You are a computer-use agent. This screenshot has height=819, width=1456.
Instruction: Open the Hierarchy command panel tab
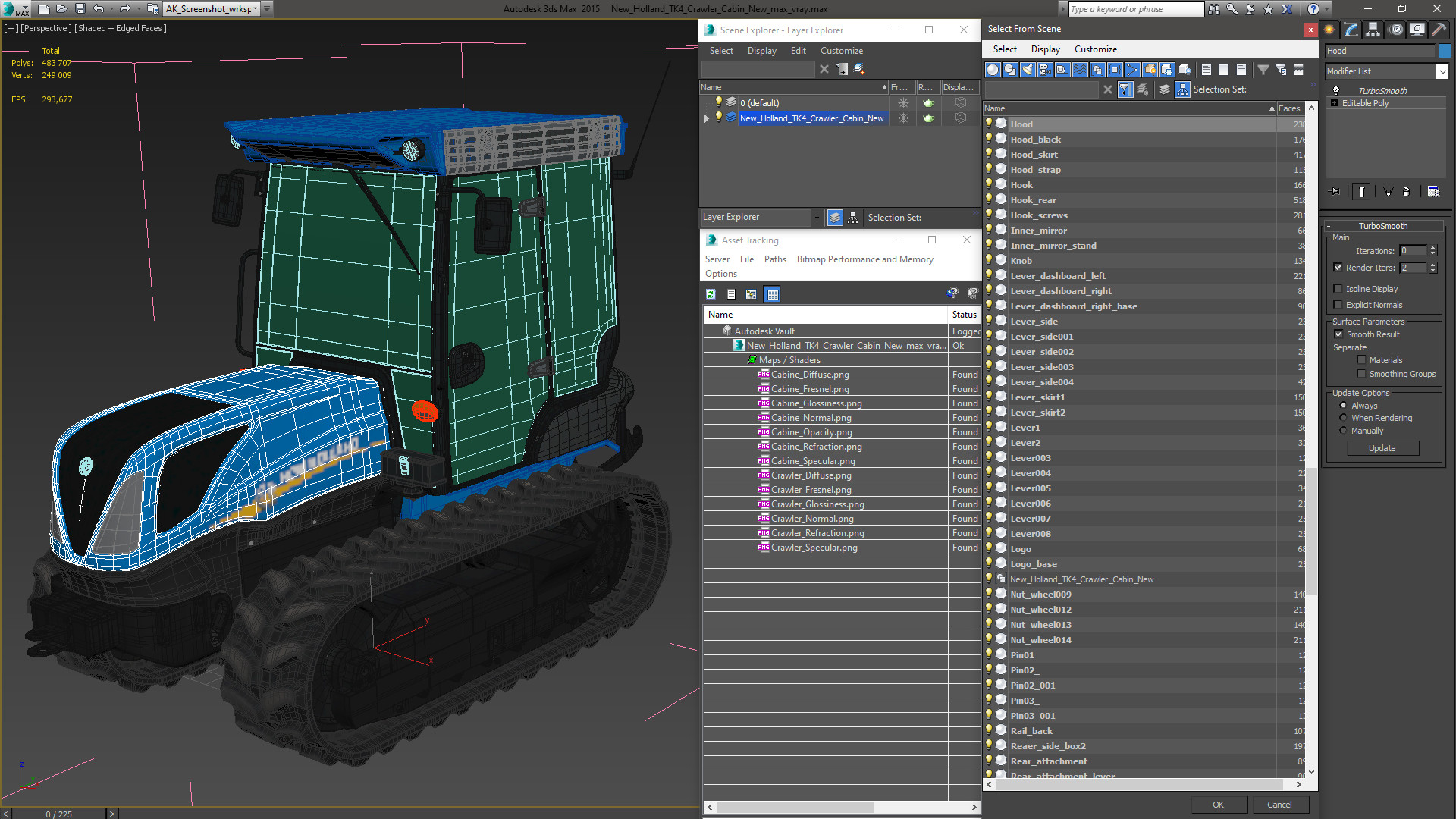pos(1373,30)
